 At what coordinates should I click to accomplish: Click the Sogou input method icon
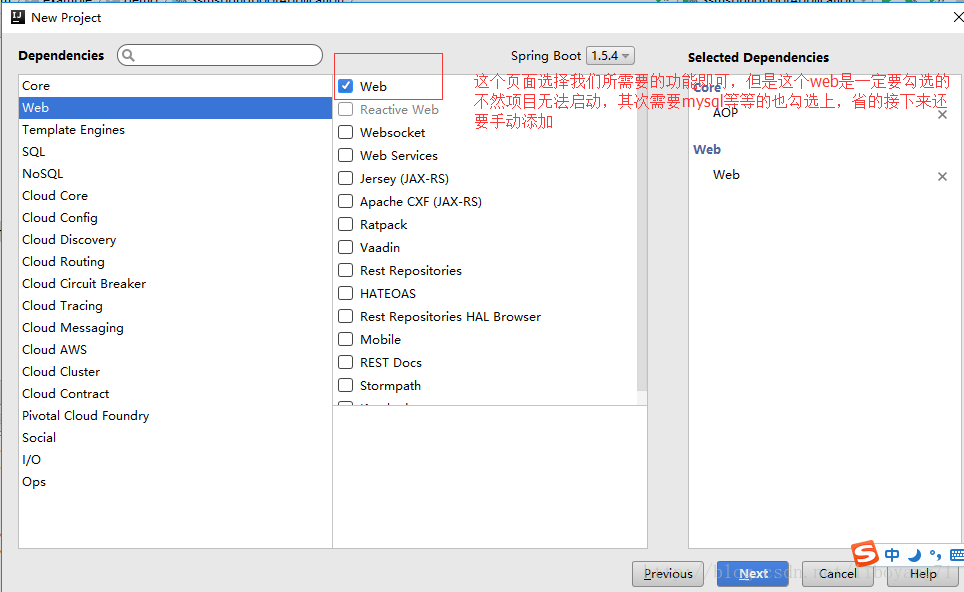click(866, 553)
